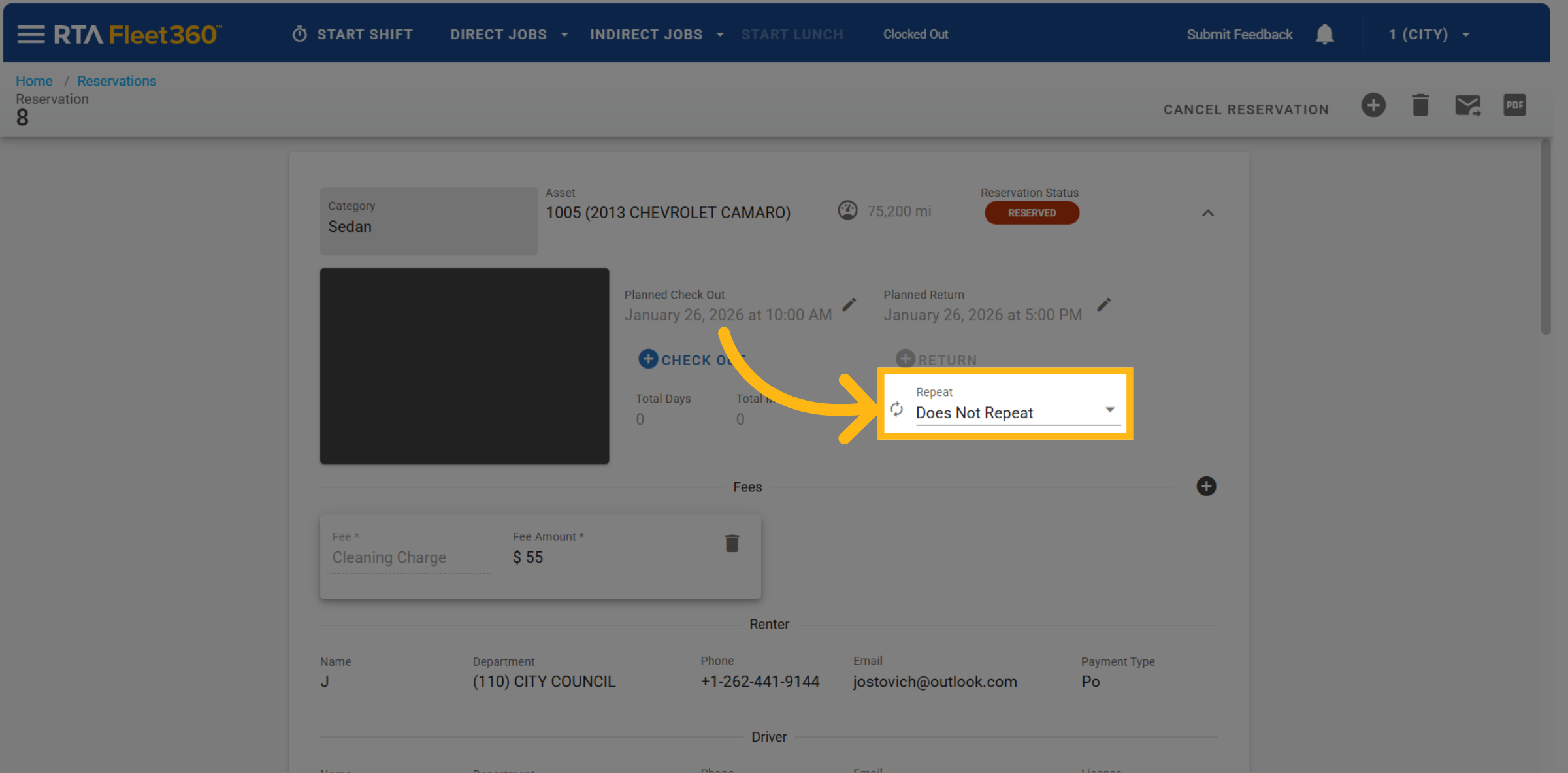
Task: Add a new fee plus icon
Action: pos(1206,486)
